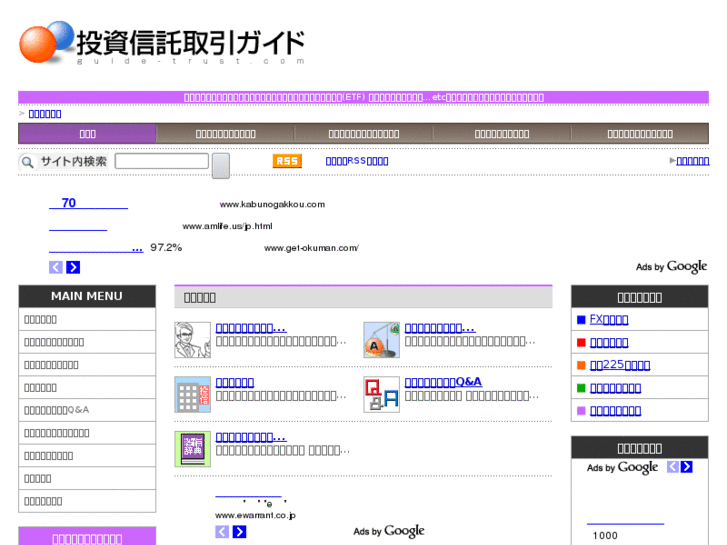Screen dimensions: 727x545
Task: Open the FX link with blue bullet
Action: (609, 319)
